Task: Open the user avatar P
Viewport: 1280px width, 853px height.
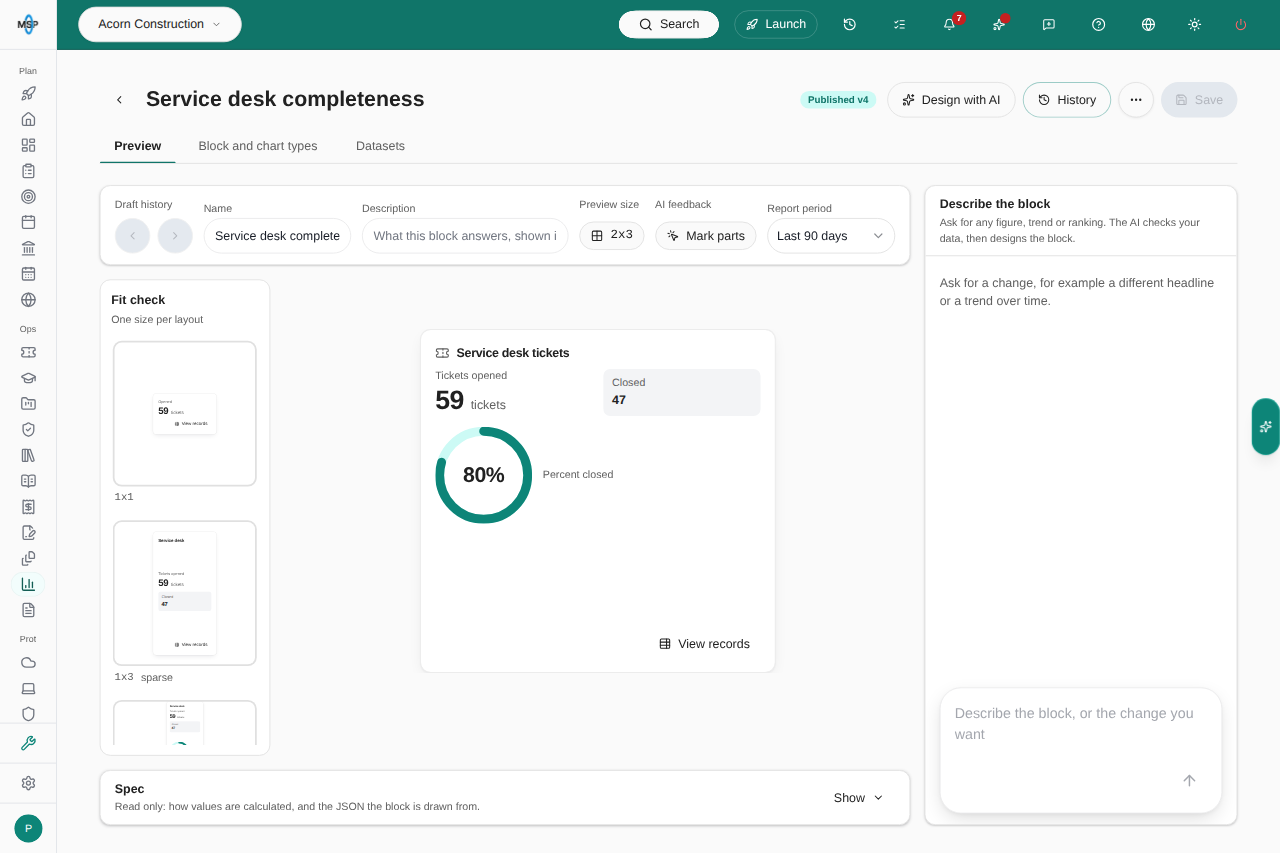Action: (x=28, y=828)
